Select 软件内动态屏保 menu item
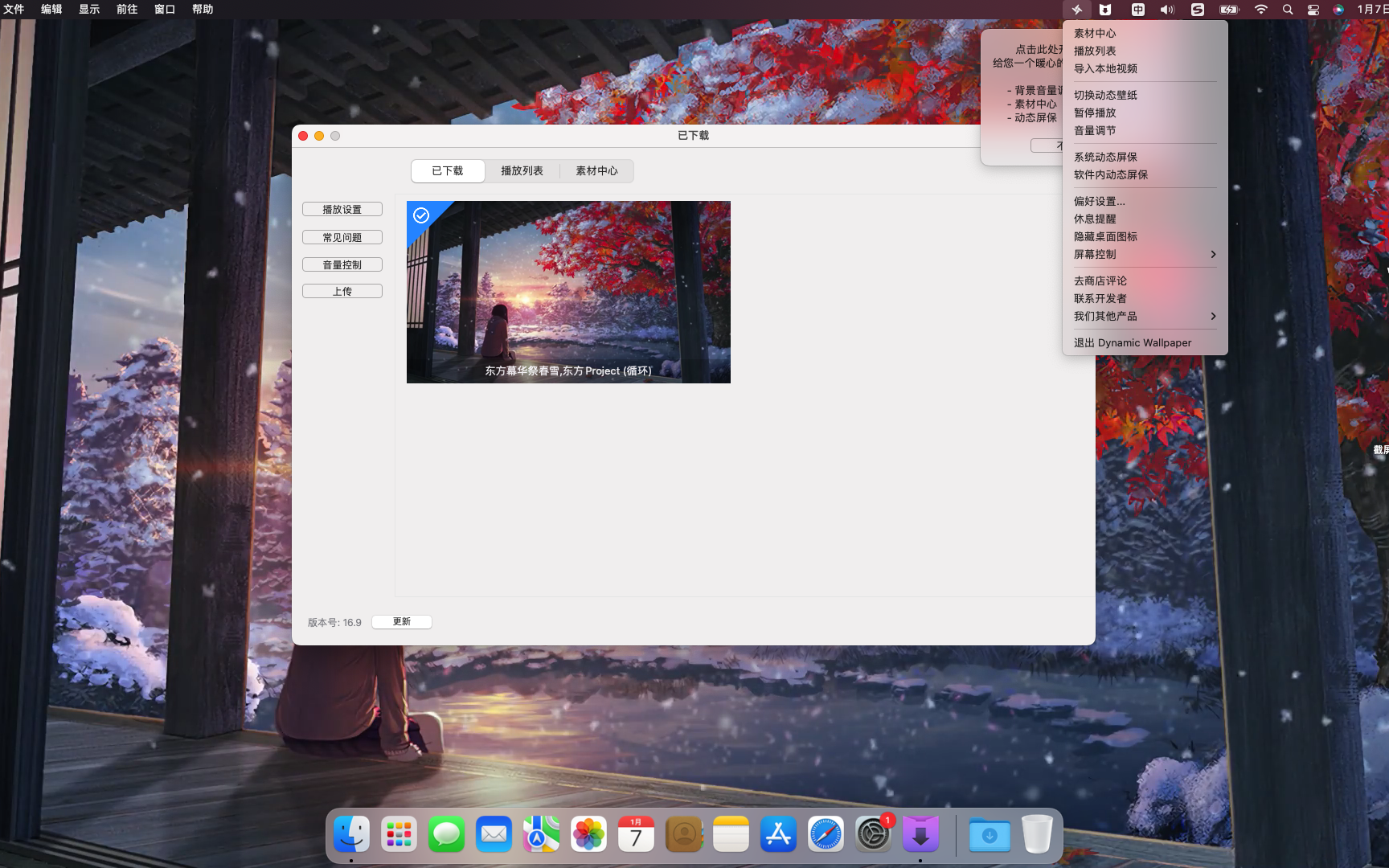 (x=1145, y=174)
